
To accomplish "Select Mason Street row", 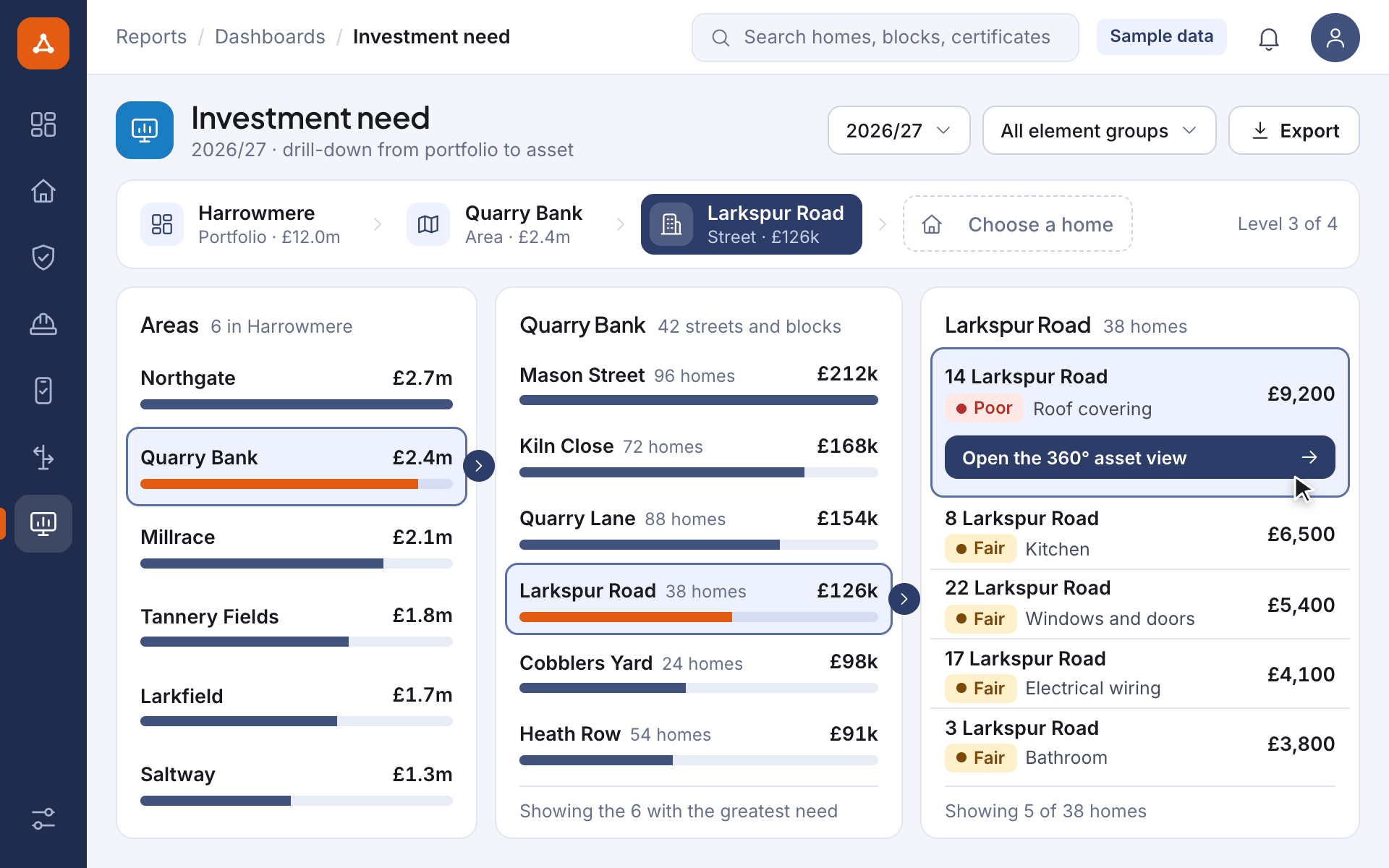I will click(699, 384).
